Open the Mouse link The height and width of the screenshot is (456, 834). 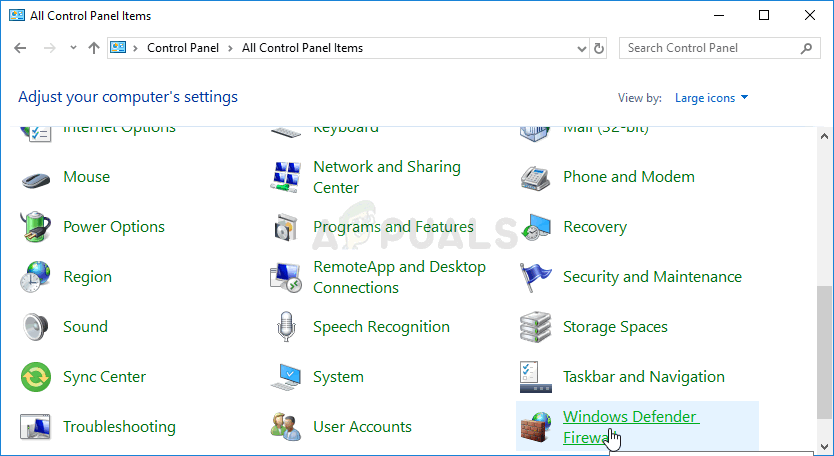(87, 177)
